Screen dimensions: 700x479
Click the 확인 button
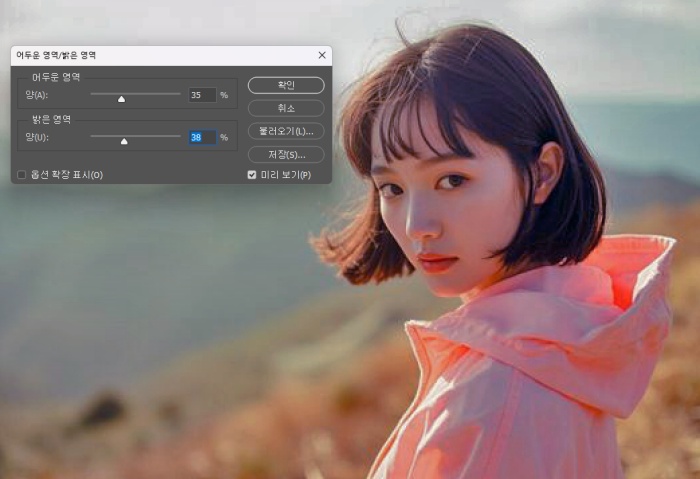coord(286,85)
